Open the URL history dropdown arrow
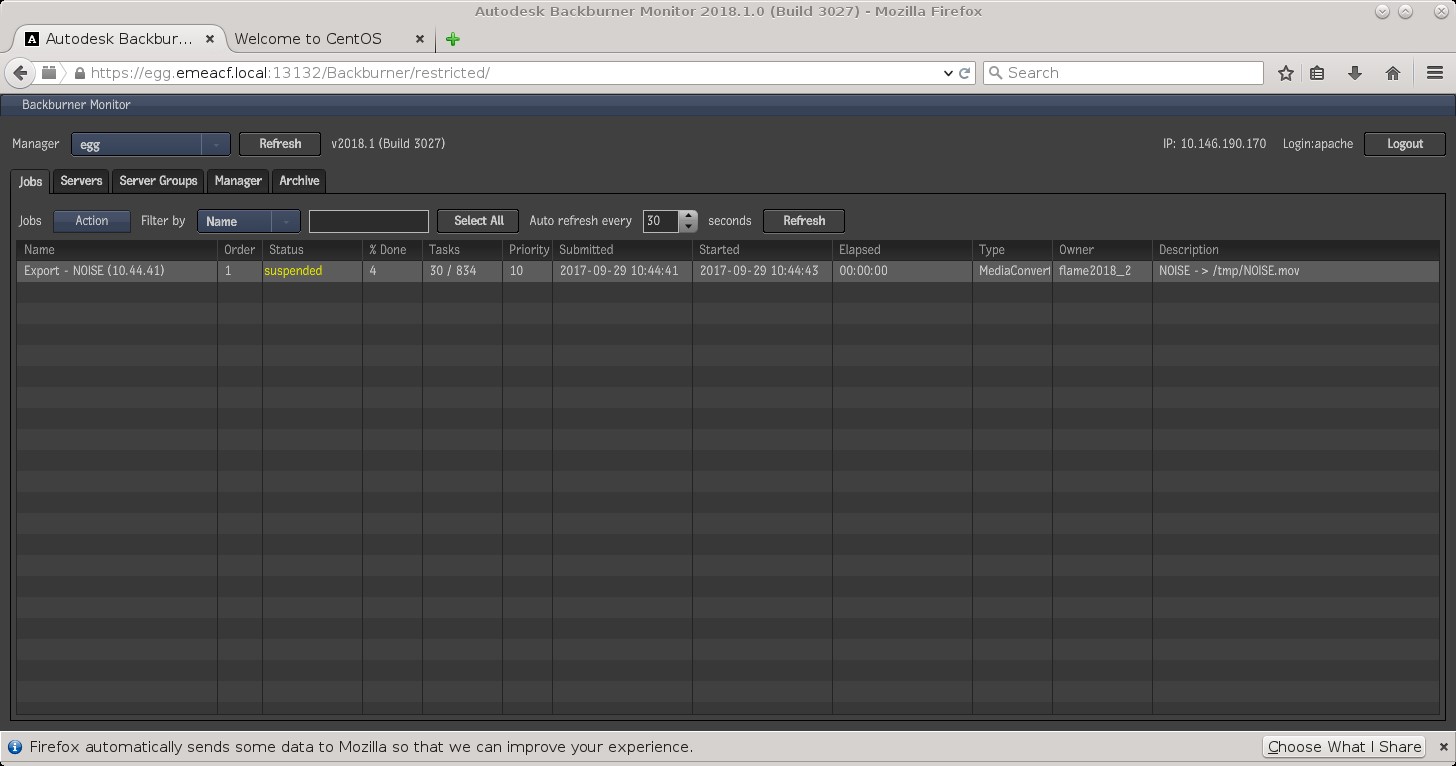The width and height of the screenshot is (1456, 766). click(x=948, y=73)
